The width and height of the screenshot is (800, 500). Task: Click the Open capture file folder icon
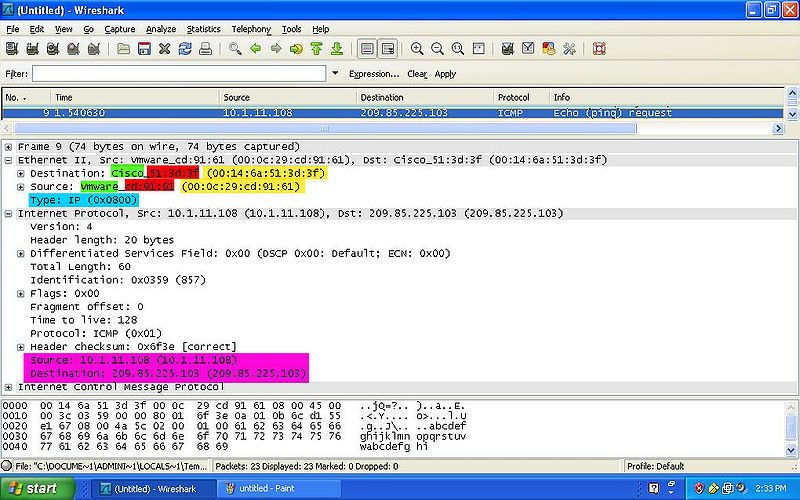coord(123,48)
